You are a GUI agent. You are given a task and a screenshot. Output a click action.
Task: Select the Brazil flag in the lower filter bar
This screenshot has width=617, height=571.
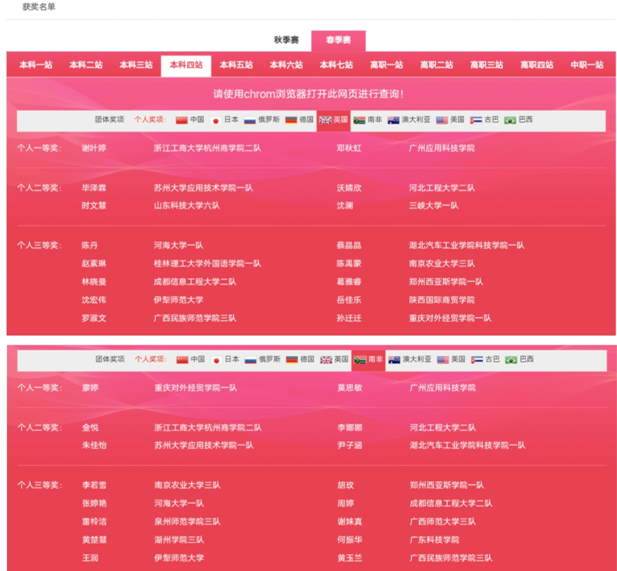point(510,359)
